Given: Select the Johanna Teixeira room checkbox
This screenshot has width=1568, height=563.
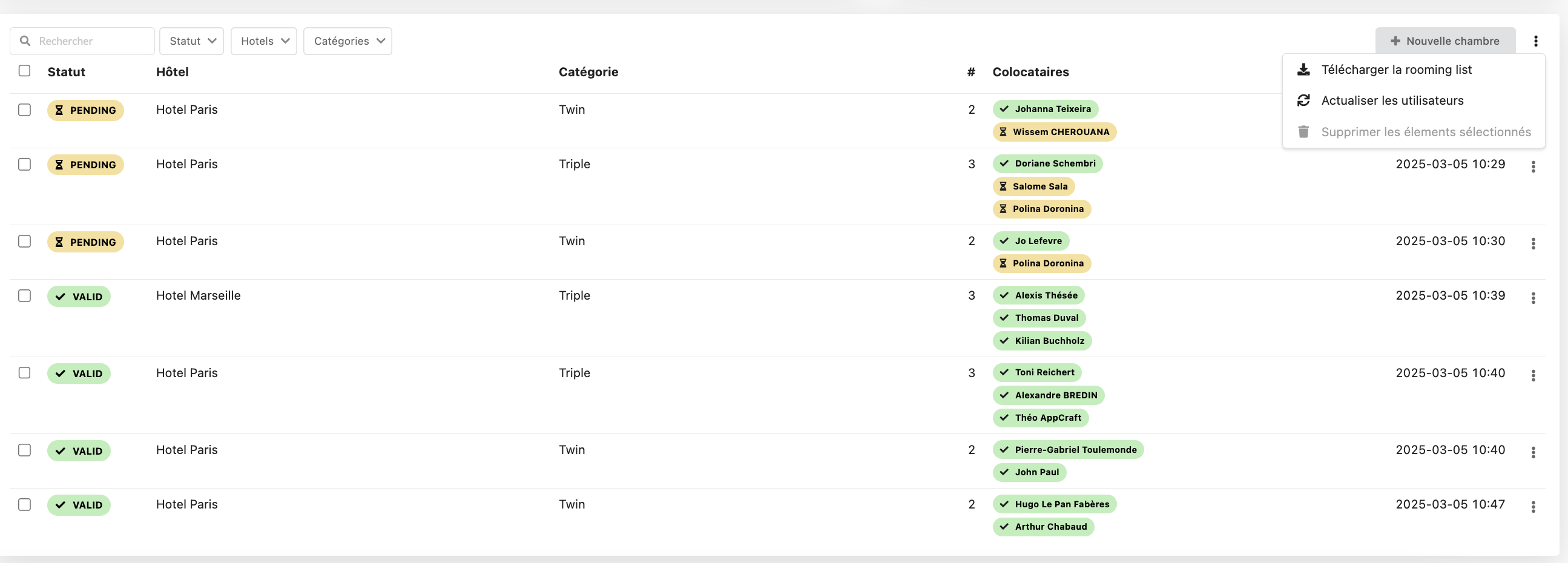Looking at the screenshot, I should point(24,110).
